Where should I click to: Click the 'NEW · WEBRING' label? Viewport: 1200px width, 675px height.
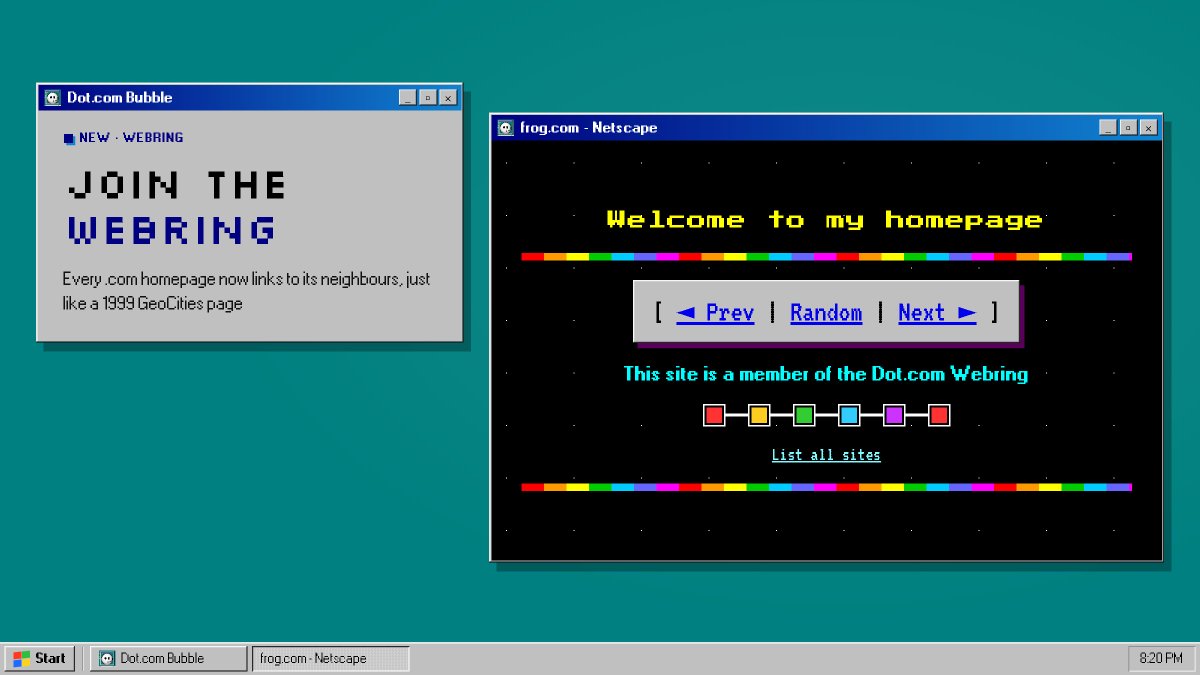tap(131, 138)
